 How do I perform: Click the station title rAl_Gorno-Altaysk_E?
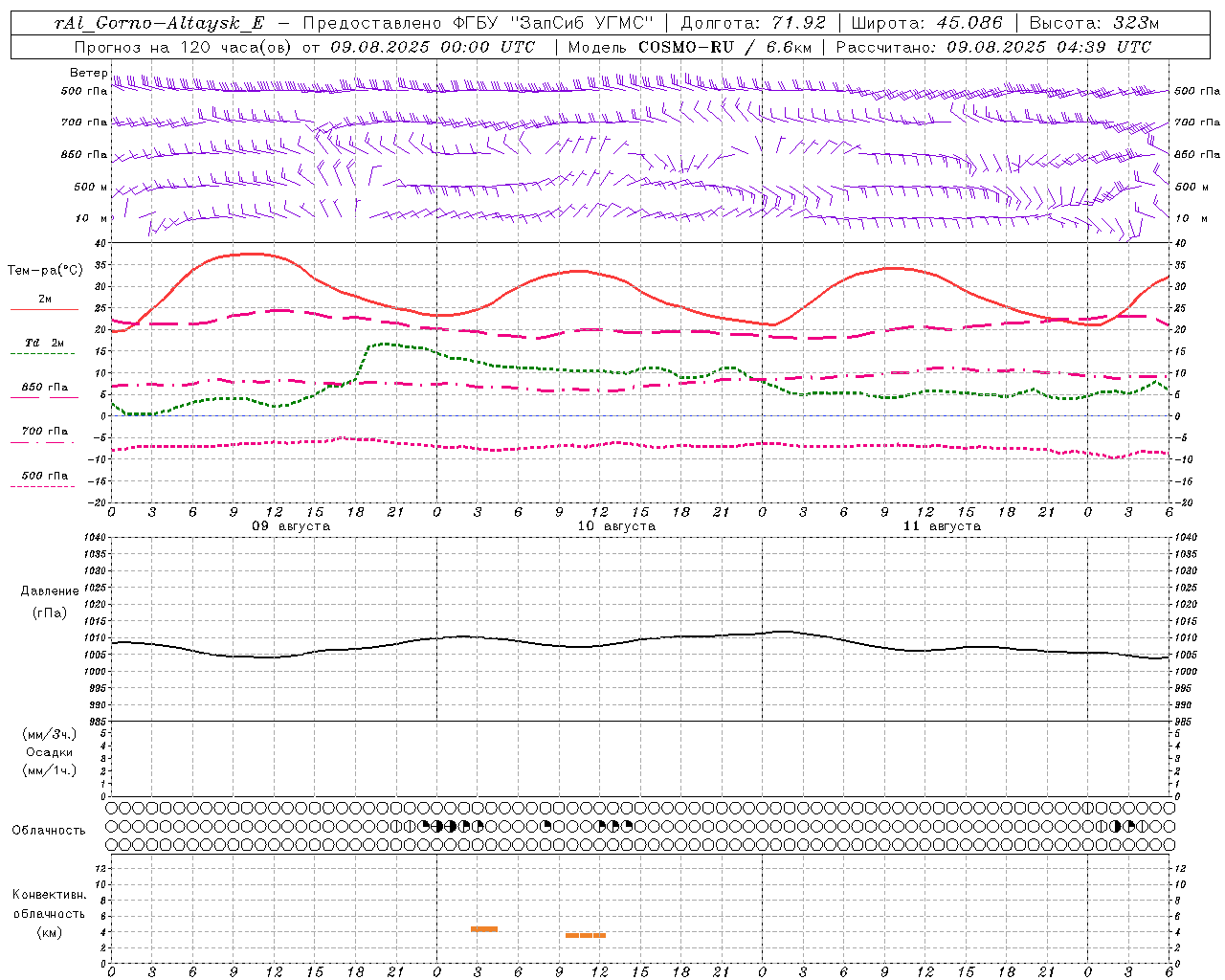pos(159,23)
